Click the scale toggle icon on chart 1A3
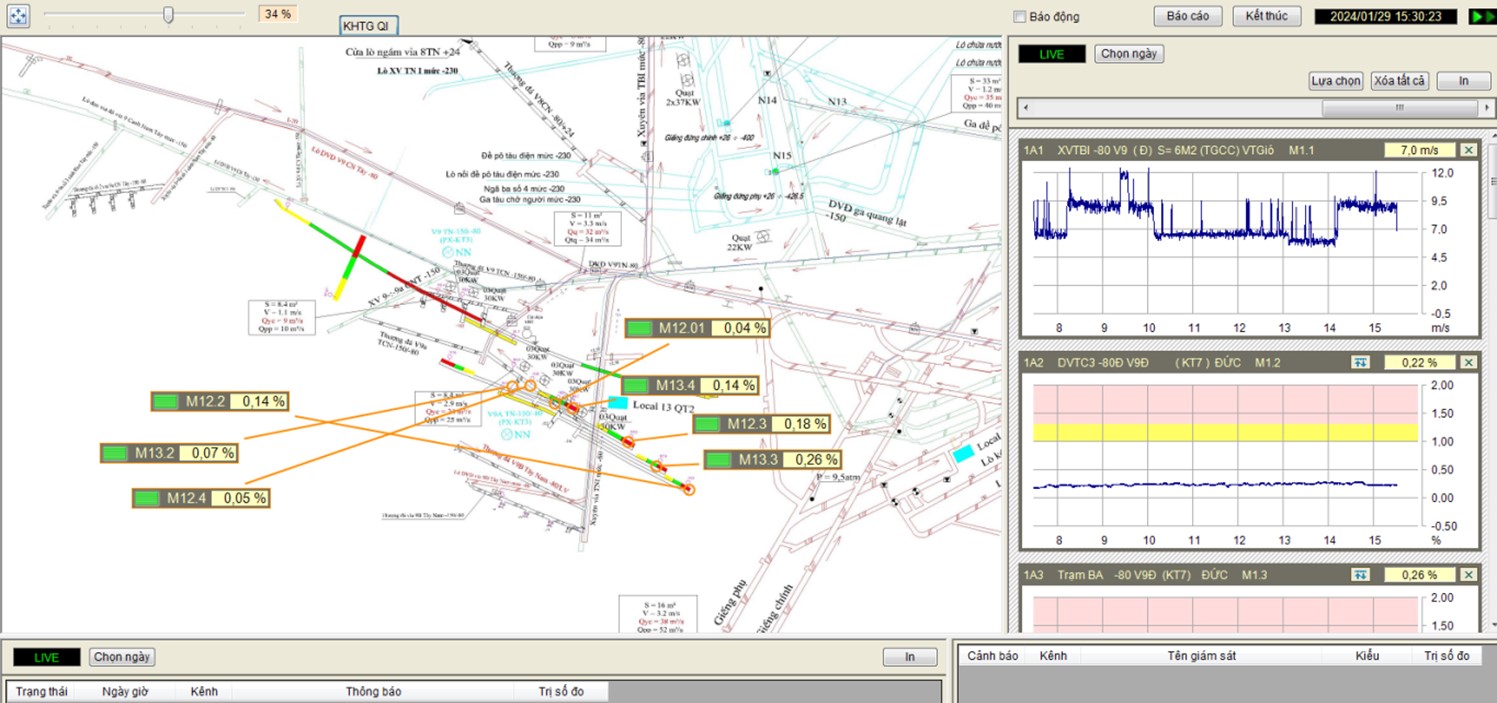 tap(1360, 575)
